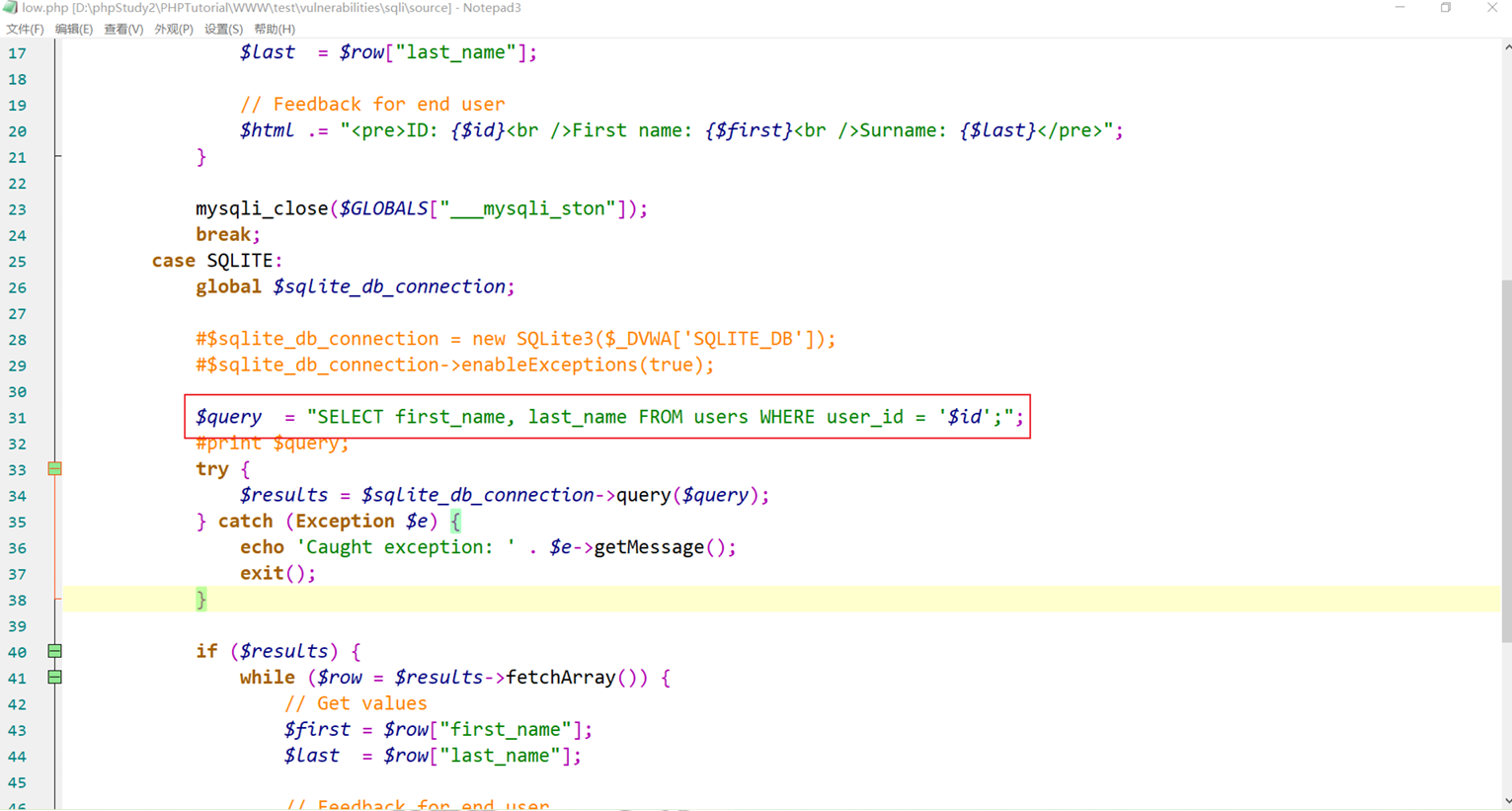Restore down the Notepad3 window
This screenshot has width=1512, height=811.
pos(1446,7)
